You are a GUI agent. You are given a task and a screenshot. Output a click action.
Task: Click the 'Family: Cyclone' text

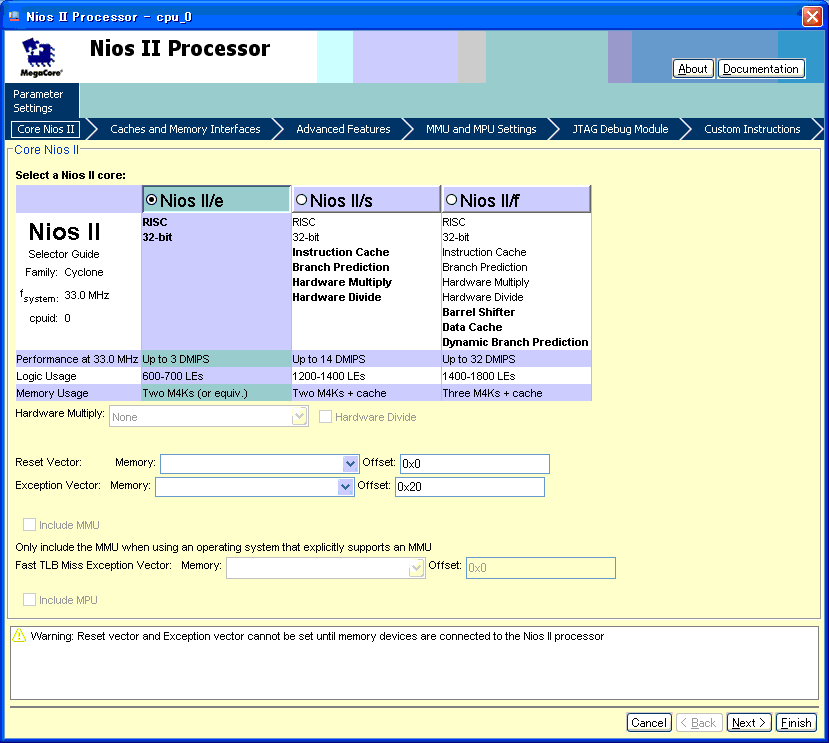[x=64, y=272]
